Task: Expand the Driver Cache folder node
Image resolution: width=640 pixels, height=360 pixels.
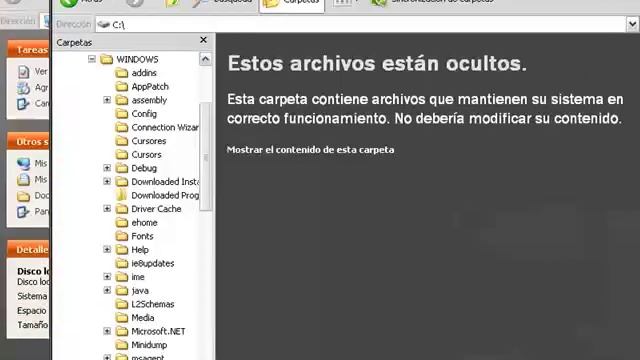Action: click(107, 209)
